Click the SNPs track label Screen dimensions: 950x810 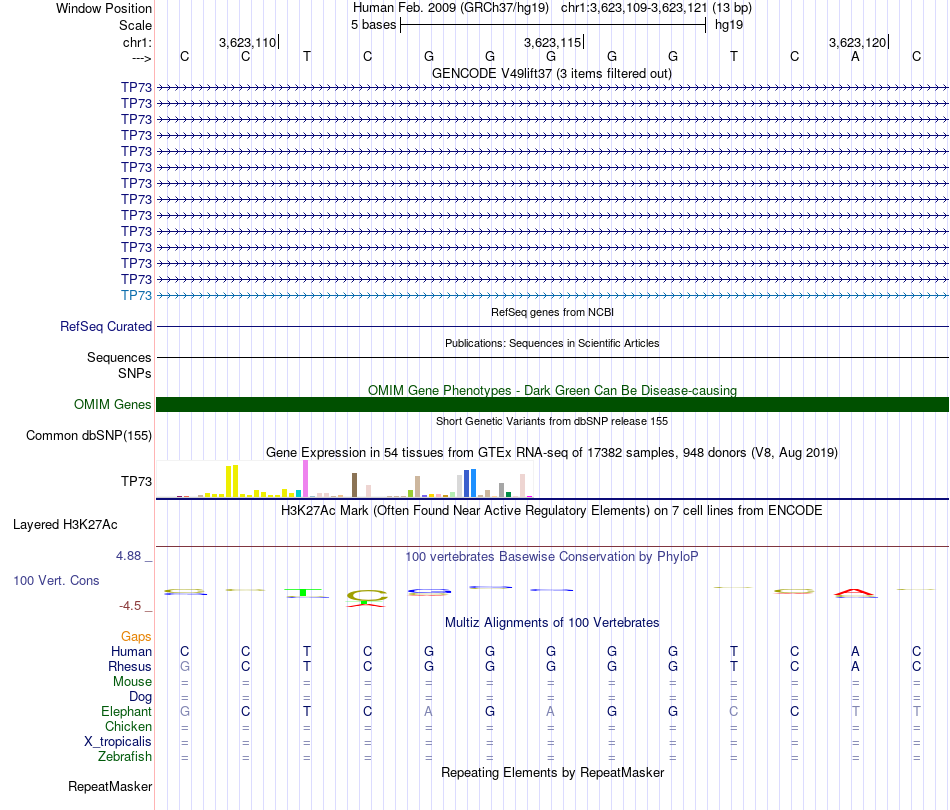coord(135,373)
